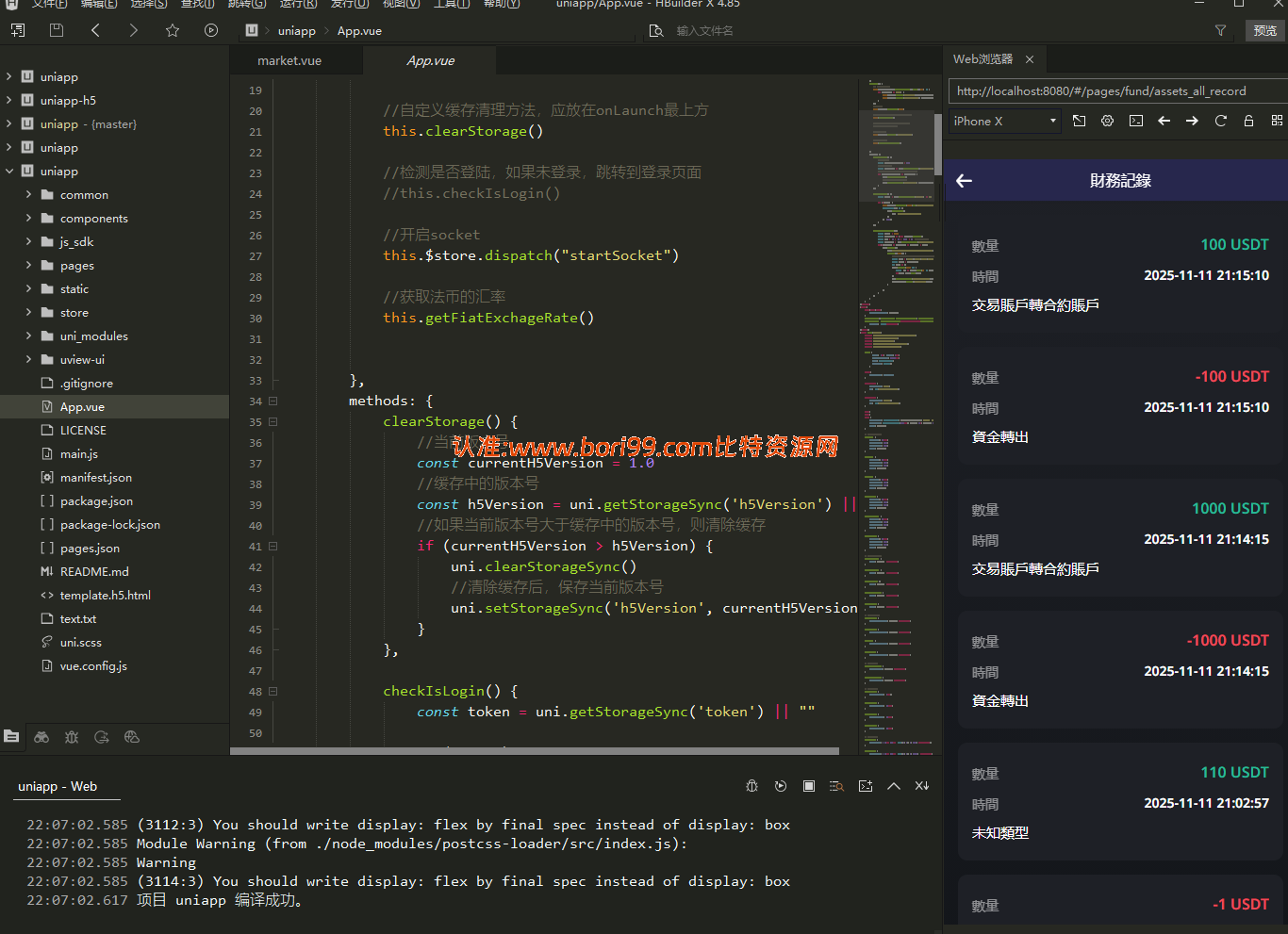The height and width of the screenshot is (934, 1288).
Task: Open README.md in the file tree
Action: (x=94, y=572)
